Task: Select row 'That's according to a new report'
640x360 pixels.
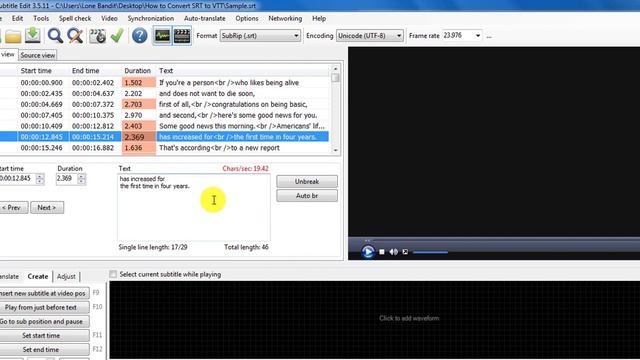Action: (163, 148)
